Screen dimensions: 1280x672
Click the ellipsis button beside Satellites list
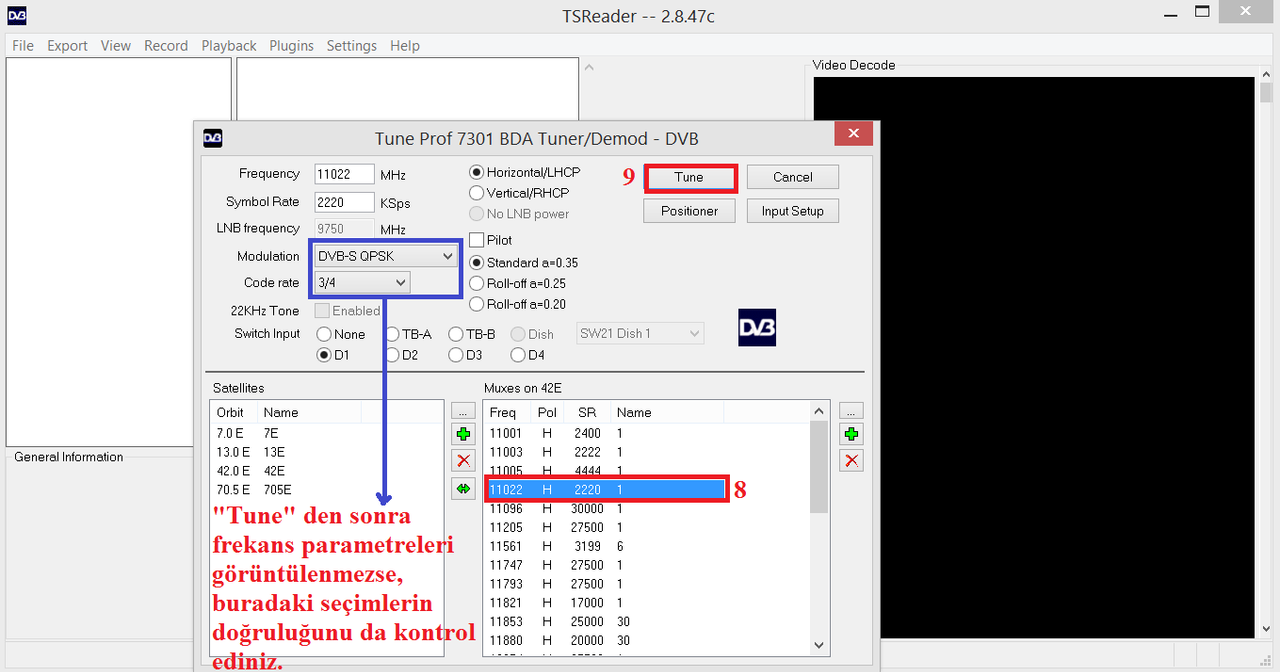[463, 410]
